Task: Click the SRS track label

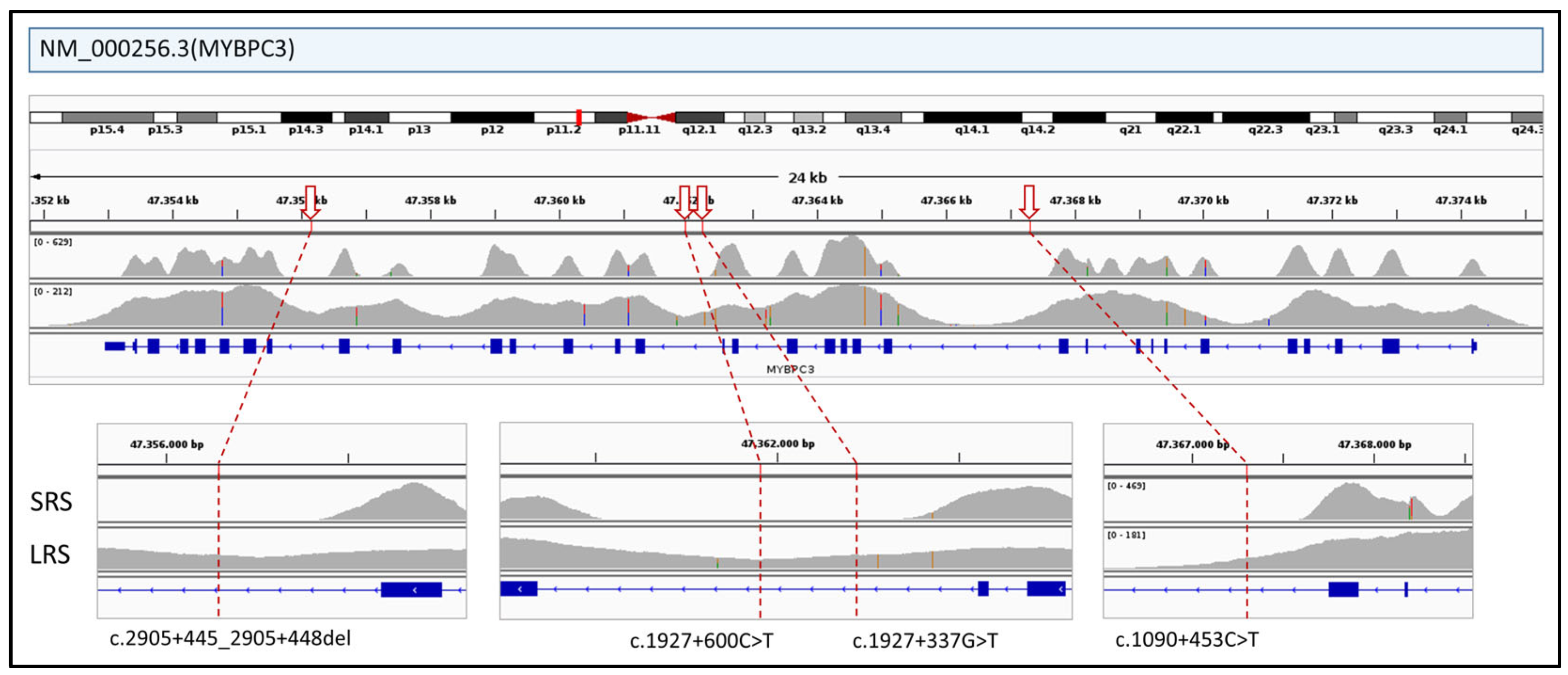Action: pos(51,502)
